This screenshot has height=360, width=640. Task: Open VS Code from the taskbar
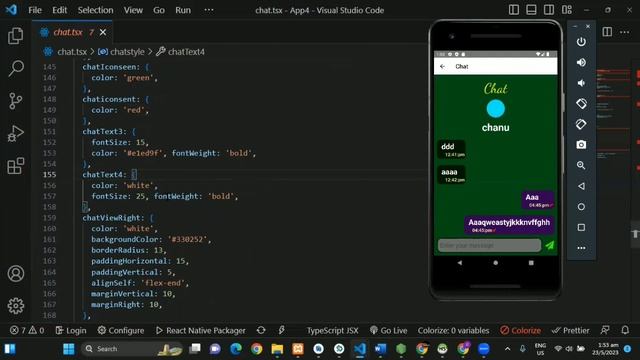pyautogui.click(x=360, y=349)
